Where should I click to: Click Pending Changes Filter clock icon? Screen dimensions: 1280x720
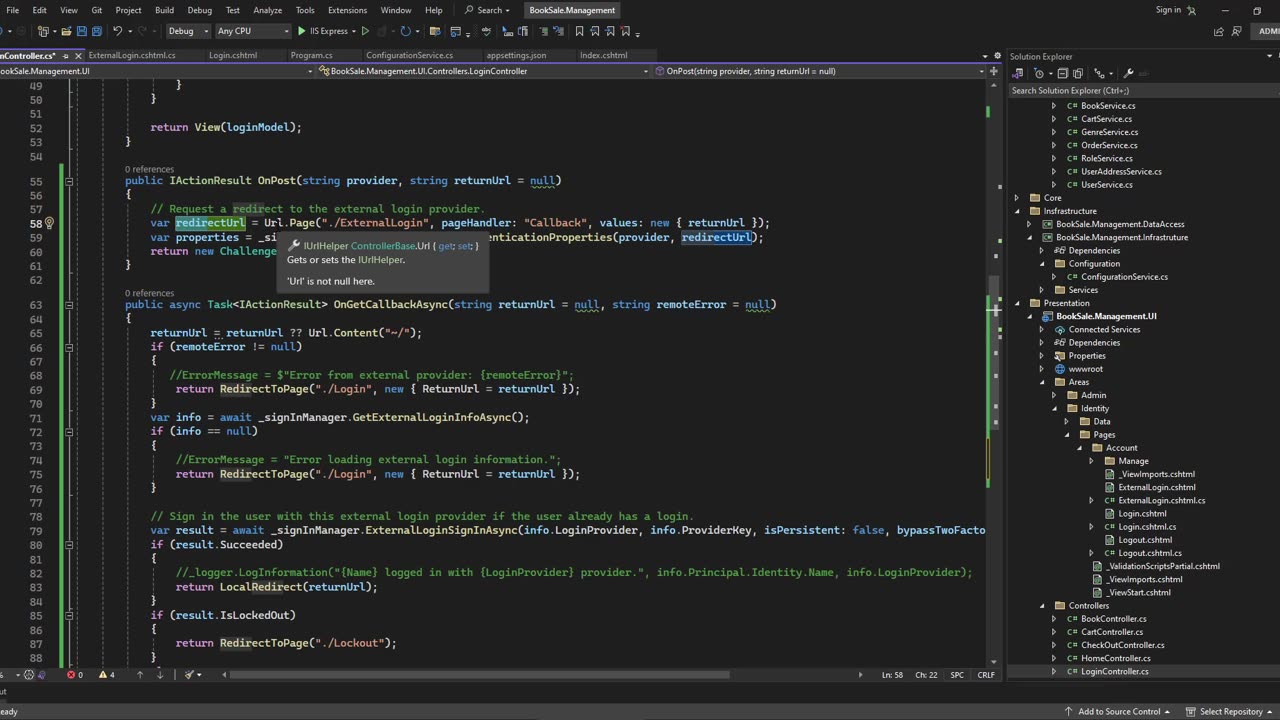1039,73
